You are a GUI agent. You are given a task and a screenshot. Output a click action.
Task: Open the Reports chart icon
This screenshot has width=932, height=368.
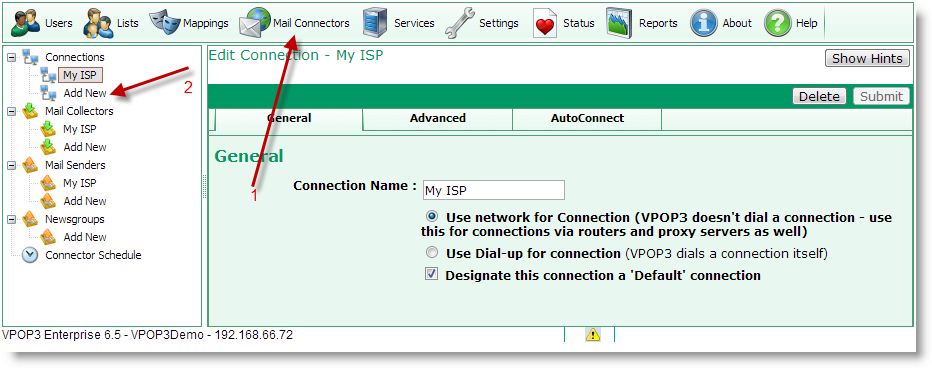[x=619, y=23]
